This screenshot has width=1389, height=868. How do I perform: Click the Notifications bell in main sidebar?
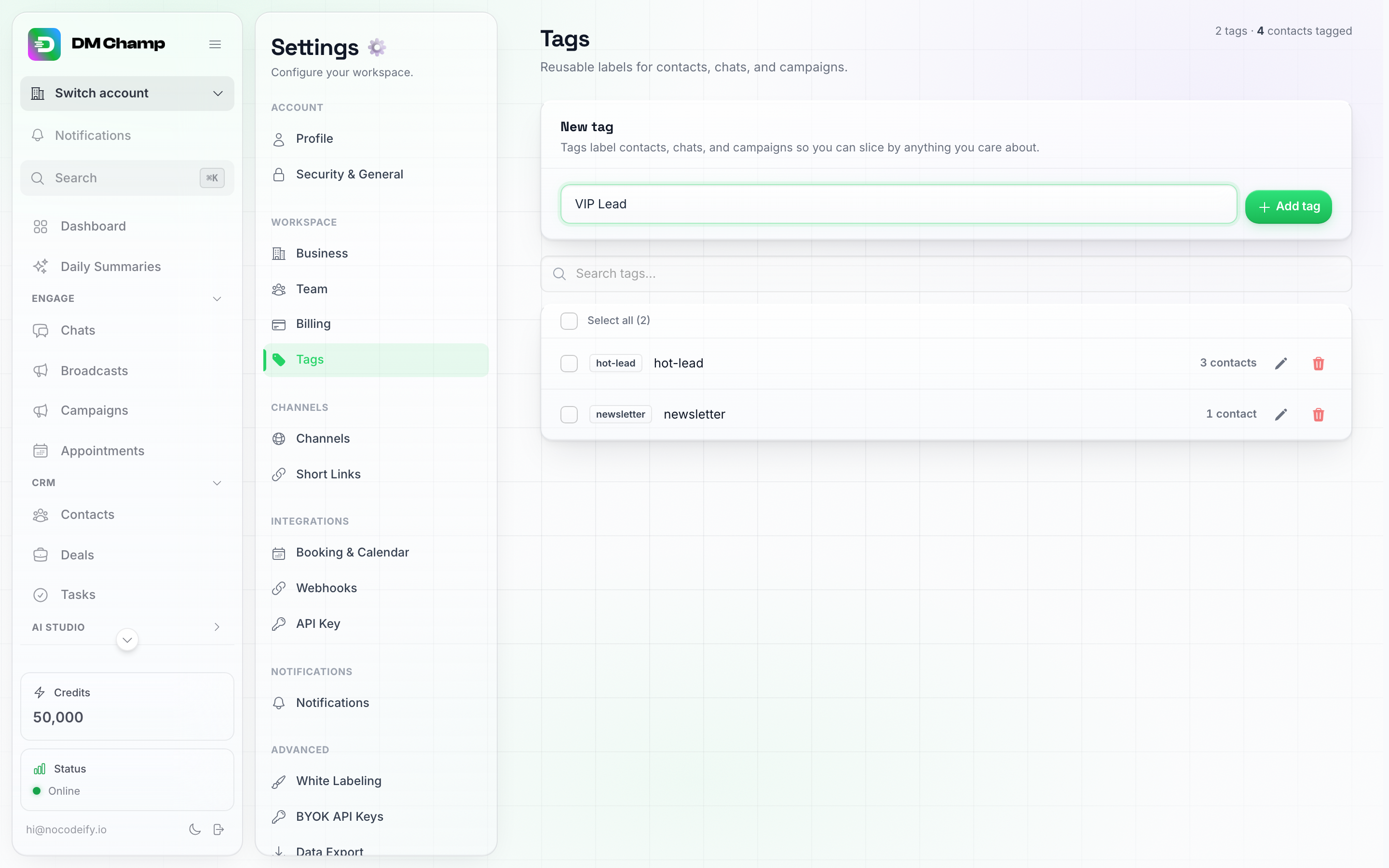[38, 136]
